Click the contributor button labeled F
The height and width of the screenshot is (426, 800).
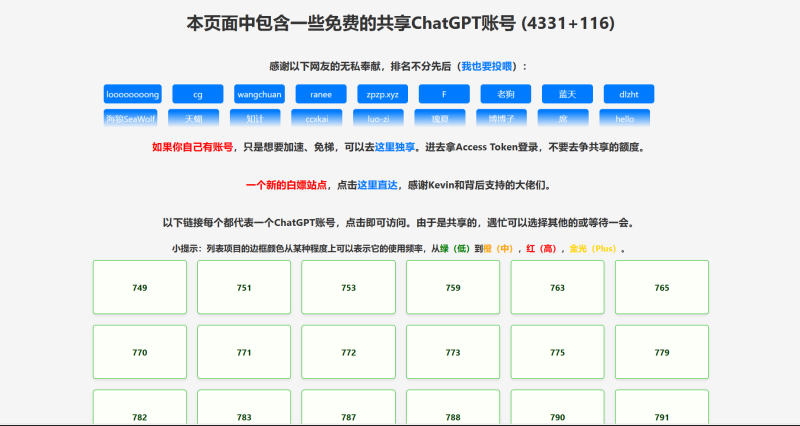tap(444, 94)
